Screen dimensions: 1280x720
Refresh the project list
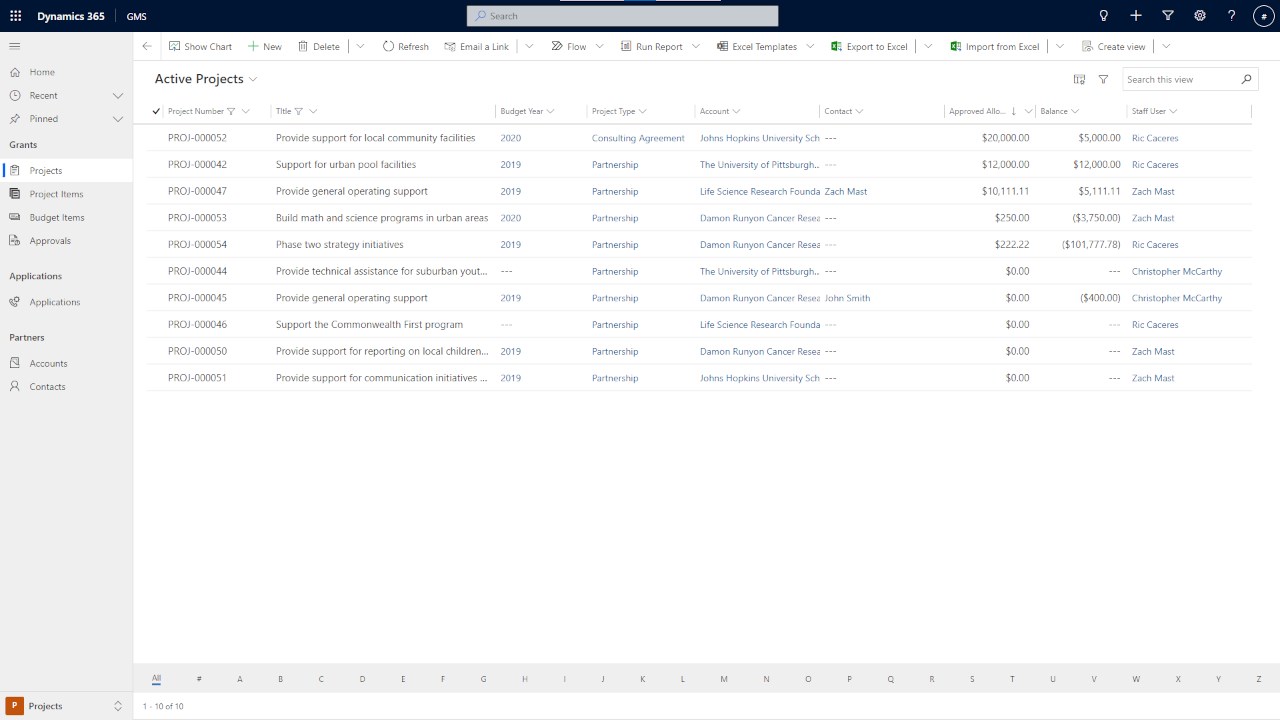[x=405, y=46]
